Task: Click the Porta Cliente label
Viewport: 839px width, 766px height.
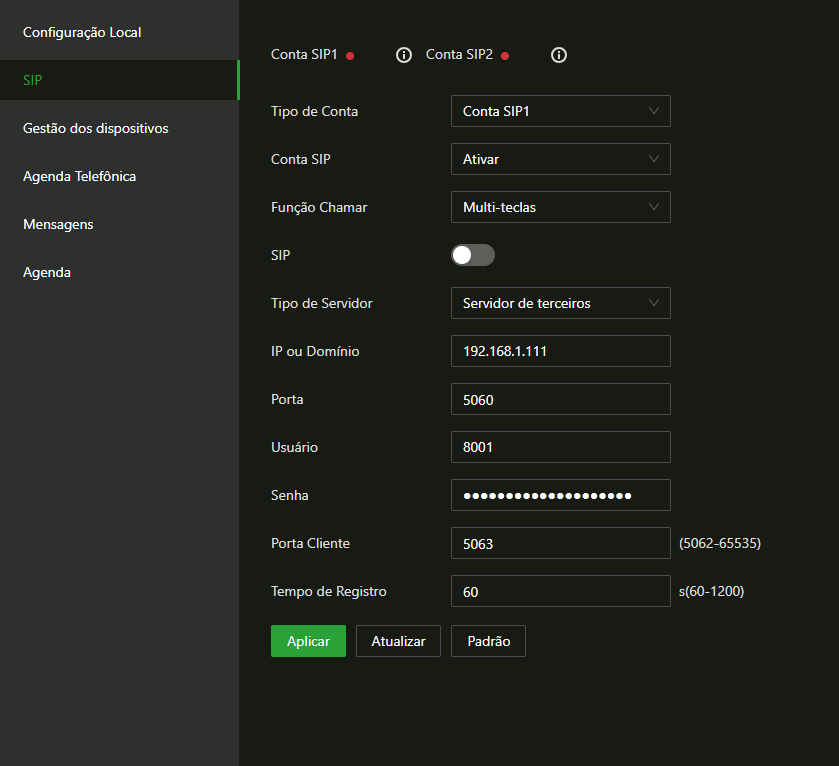Action: (x=310, y=543)
